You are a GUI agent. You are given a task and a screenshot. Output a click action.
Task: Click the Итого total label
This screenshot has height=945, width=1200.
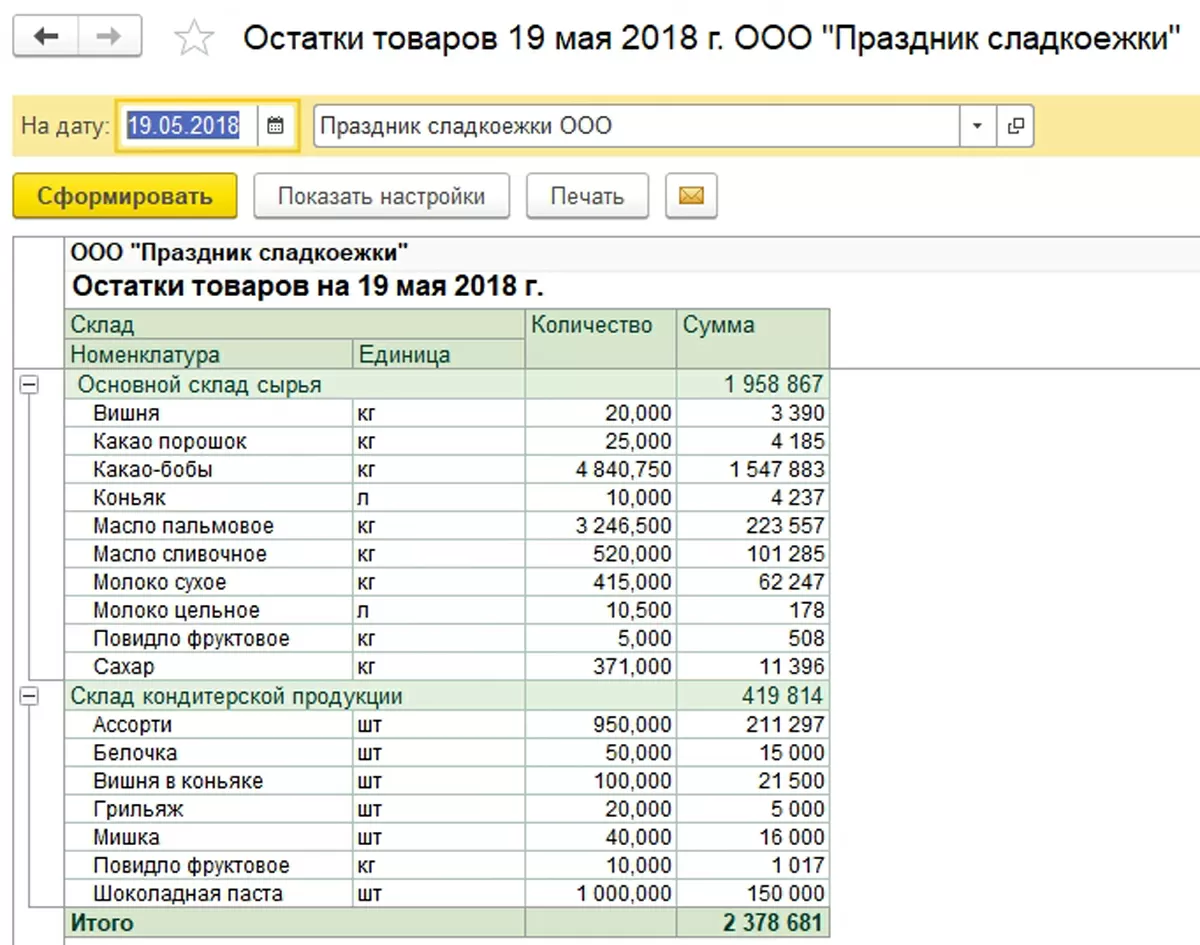click(101, 922)
